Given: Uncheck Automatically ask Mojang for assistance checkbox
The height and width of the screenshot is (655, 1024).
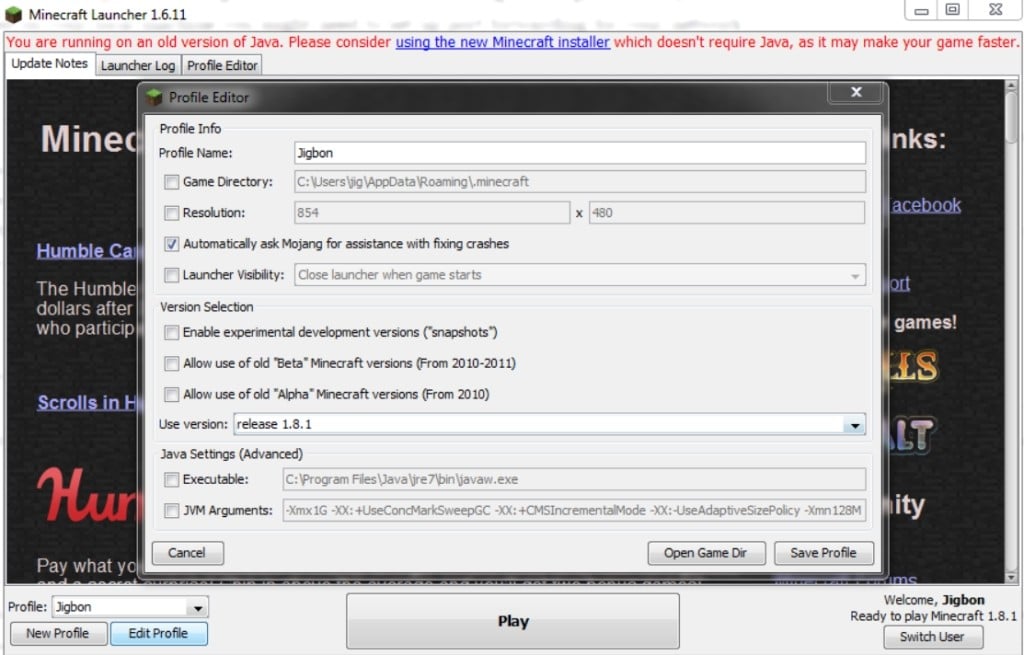Looking at the screenshot, I should click(x=171, y=244).
